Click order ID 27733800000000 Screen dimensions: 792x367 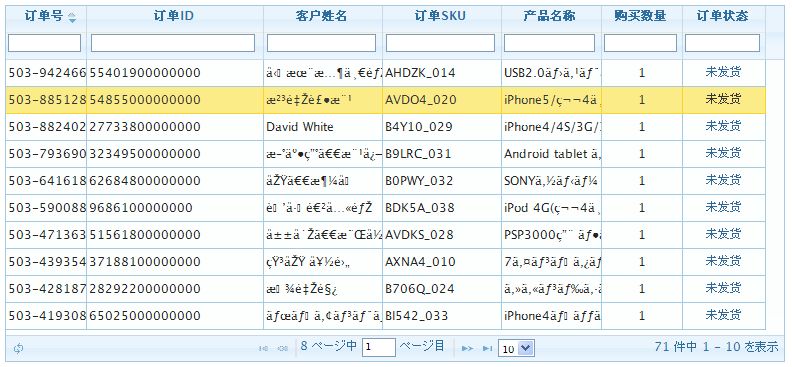coord(145,127)
